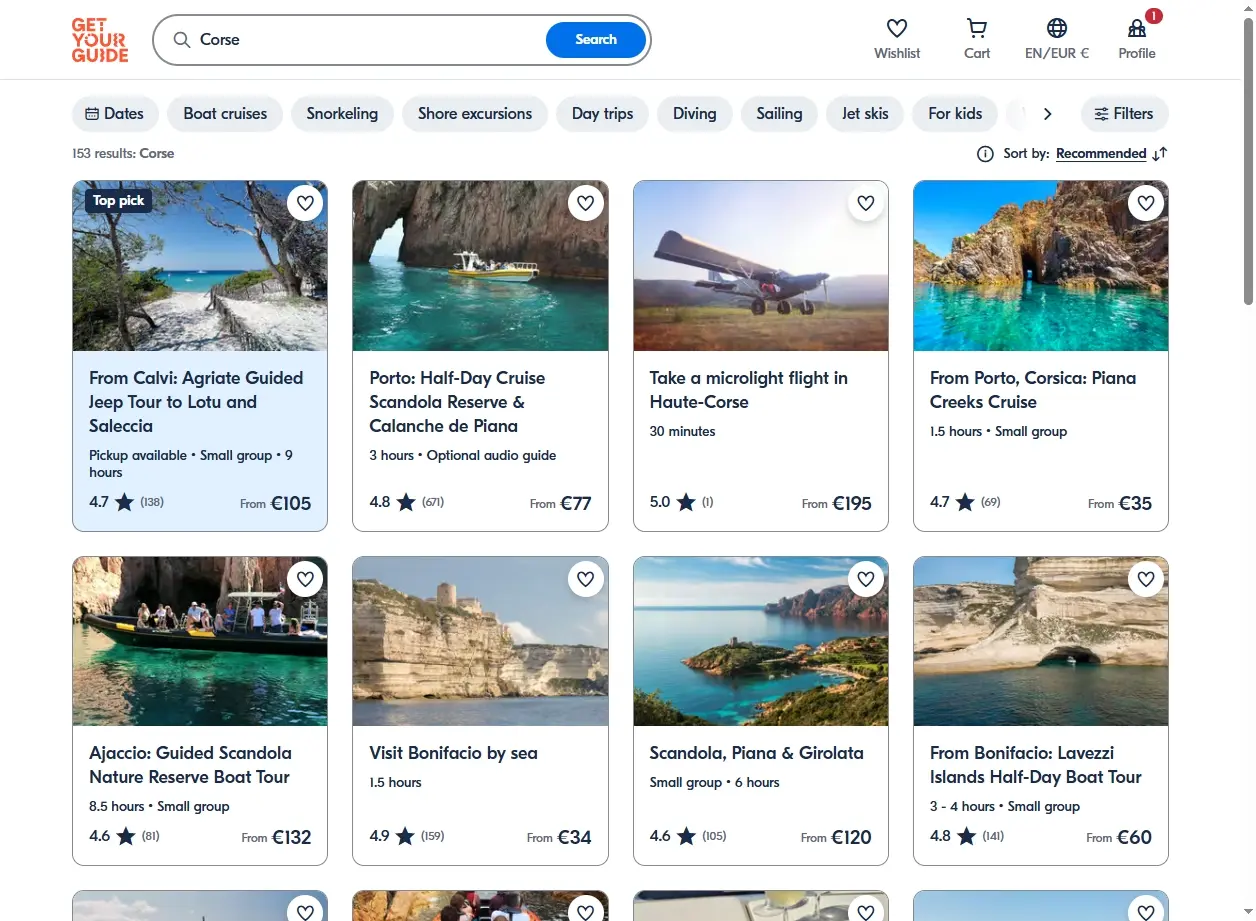Click the black RIB boat tour photo
Screen dimensions: 1256x921
pyautogui.click(x=200, y=641)
